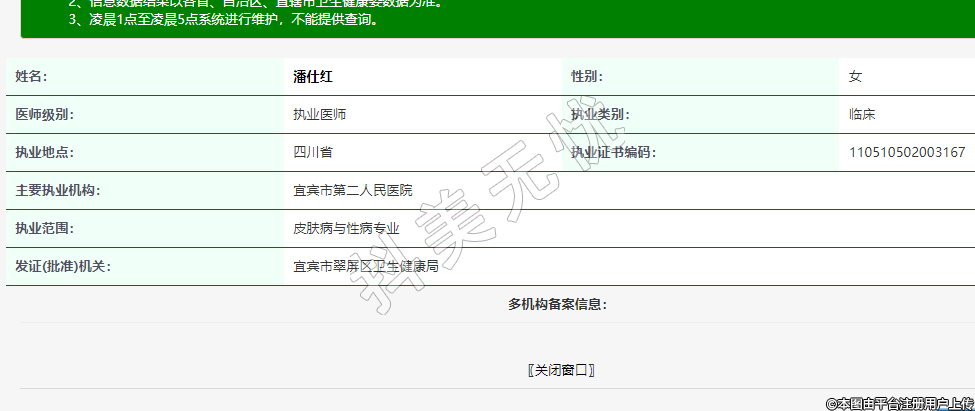Click the 性别 field label
Viewport: 975px width, 411px height.
coord(587,76)
